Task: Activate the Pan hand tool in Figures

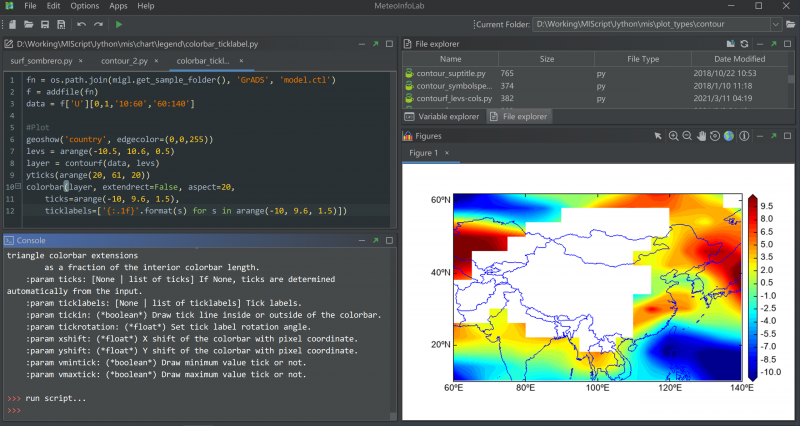Action: tap(701, 136)
